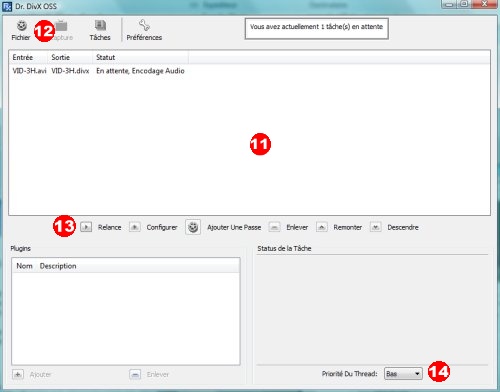Close the Dr. DivX OSS window
This screenshot has height=392, width=500.
pos(485,4)
